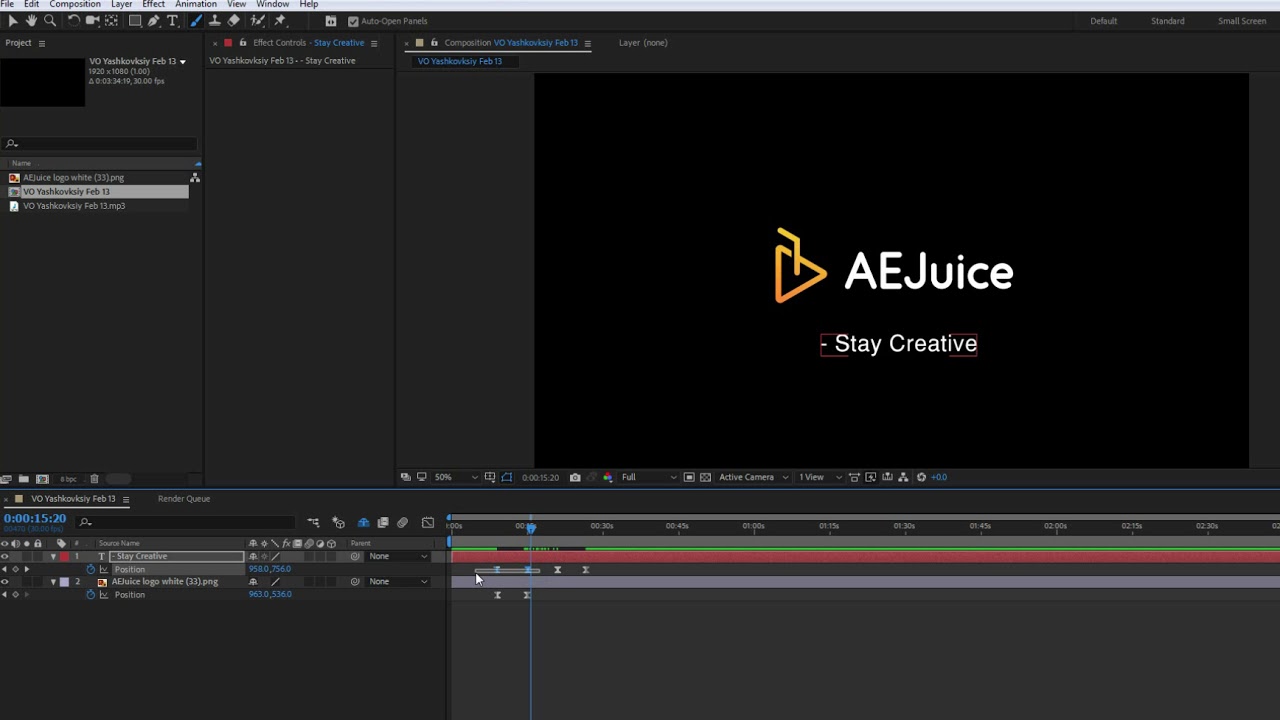The width and height of the screenshot is (1280, 720).
Task: Toggle the Position stopwatch for Stay Creative layer
Action: click(91, 569)
